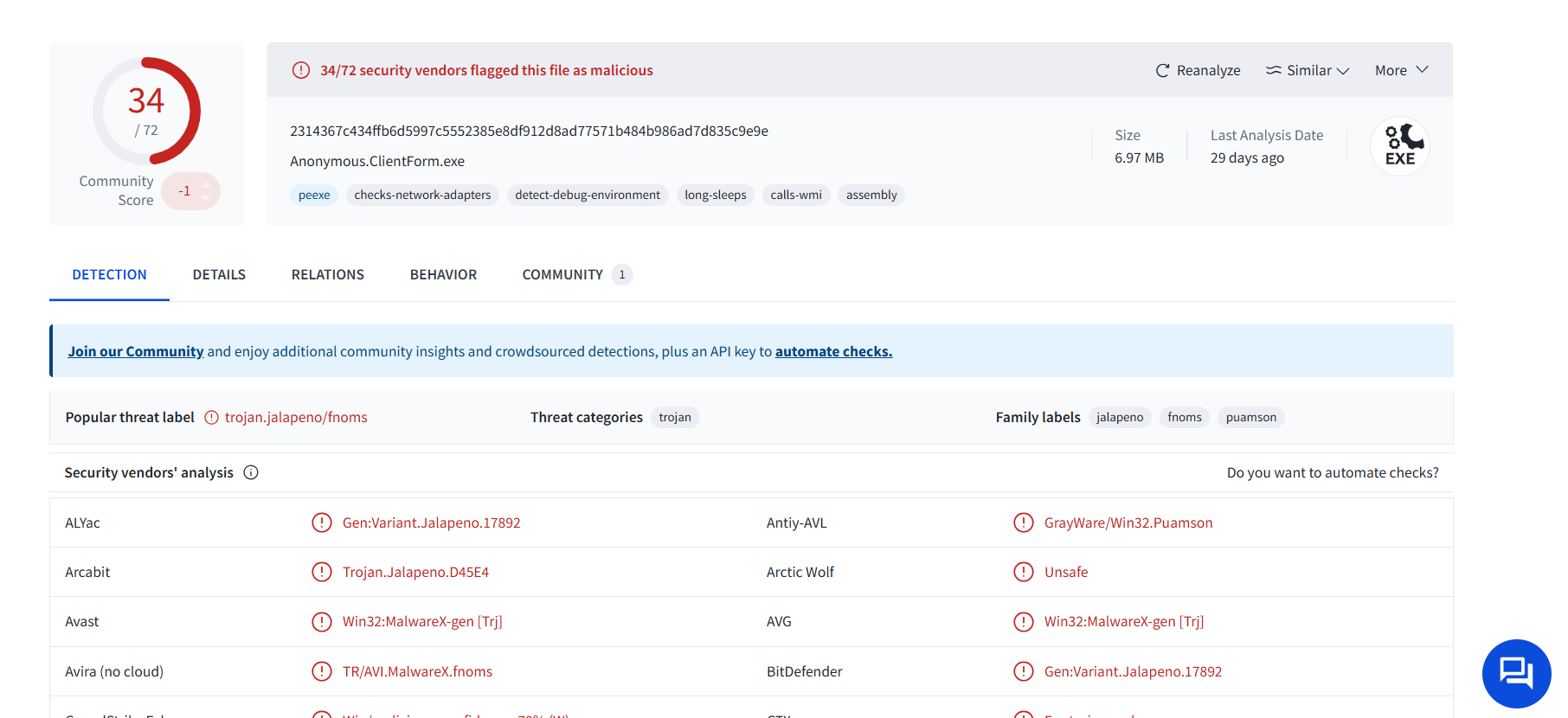Viewport: 1568px width, 718px height.
Task: Click warning icon beside Arctic Wolf Unsafe result
Action: 1023,572
